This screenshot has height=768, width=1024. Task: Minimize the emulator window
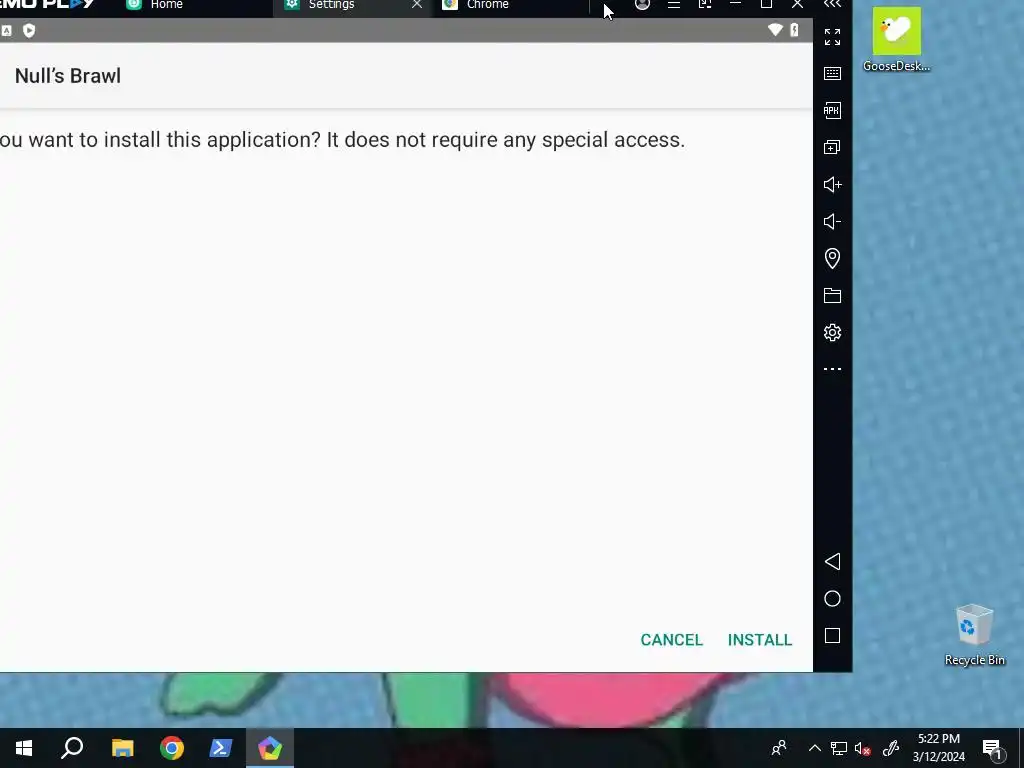735,4
